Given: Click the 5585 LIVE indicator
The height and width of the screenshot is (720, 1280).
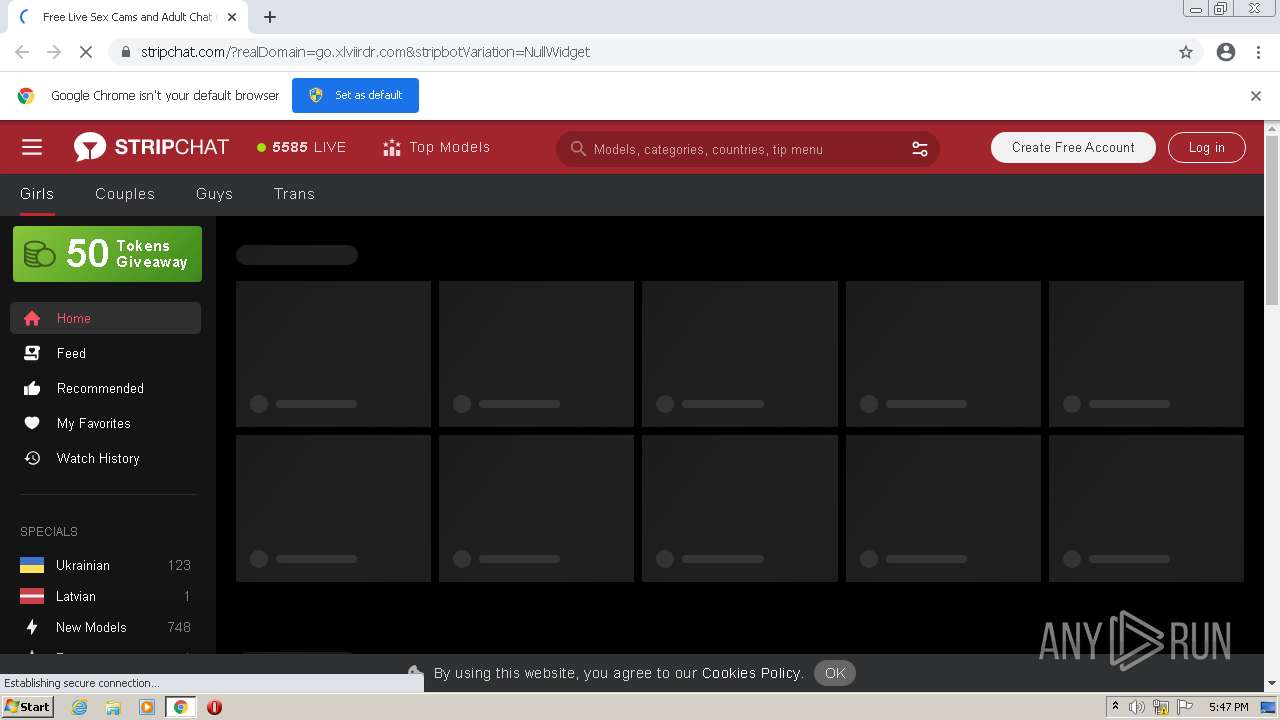Looking at the screenshot, I should coord(301,147).
